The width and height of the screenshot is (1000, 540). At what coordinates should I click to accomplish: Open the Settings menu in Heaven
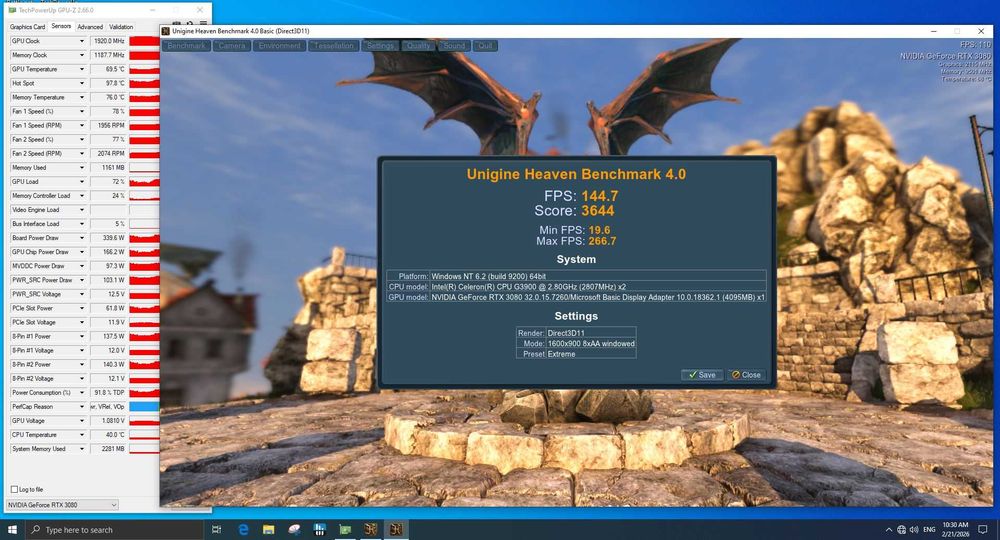[380, 46]
